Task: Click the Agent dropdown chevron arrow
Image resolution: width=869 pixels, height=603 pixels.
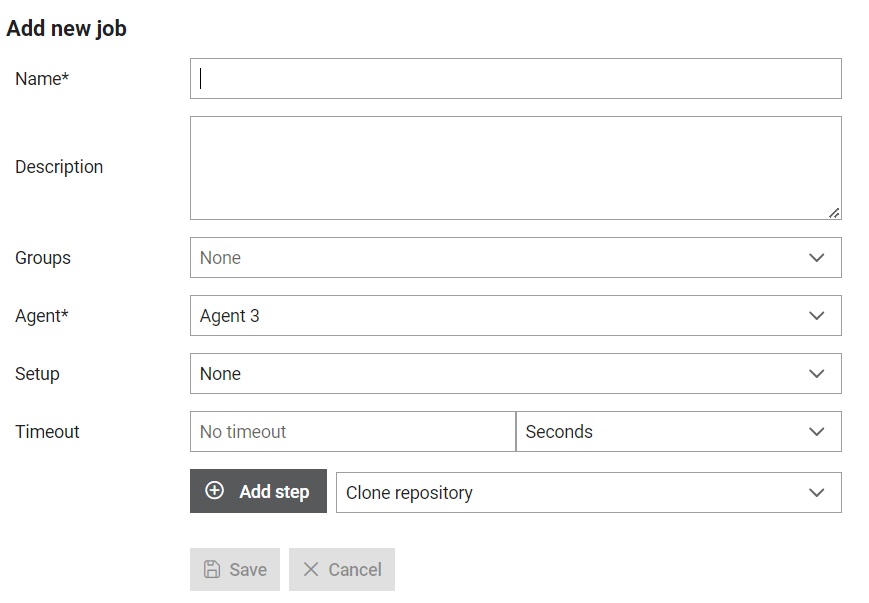Action: [816, 316]
